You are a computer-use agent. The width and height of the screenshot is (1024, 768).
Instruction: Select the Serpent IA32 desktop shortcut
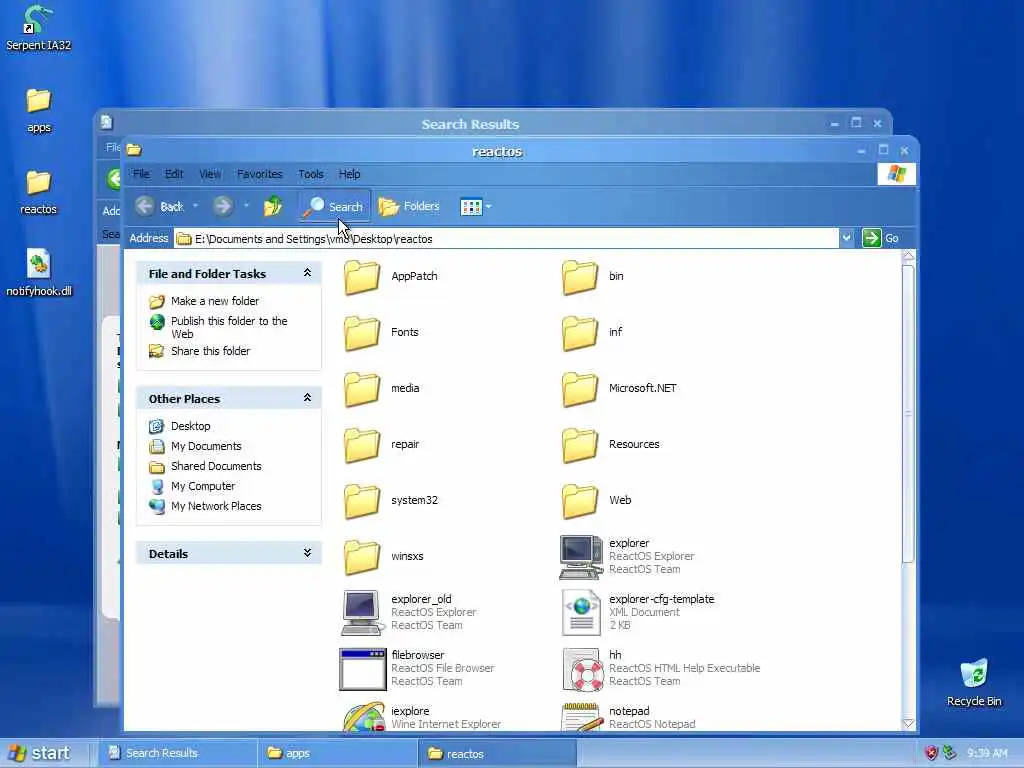coord(38,29)
